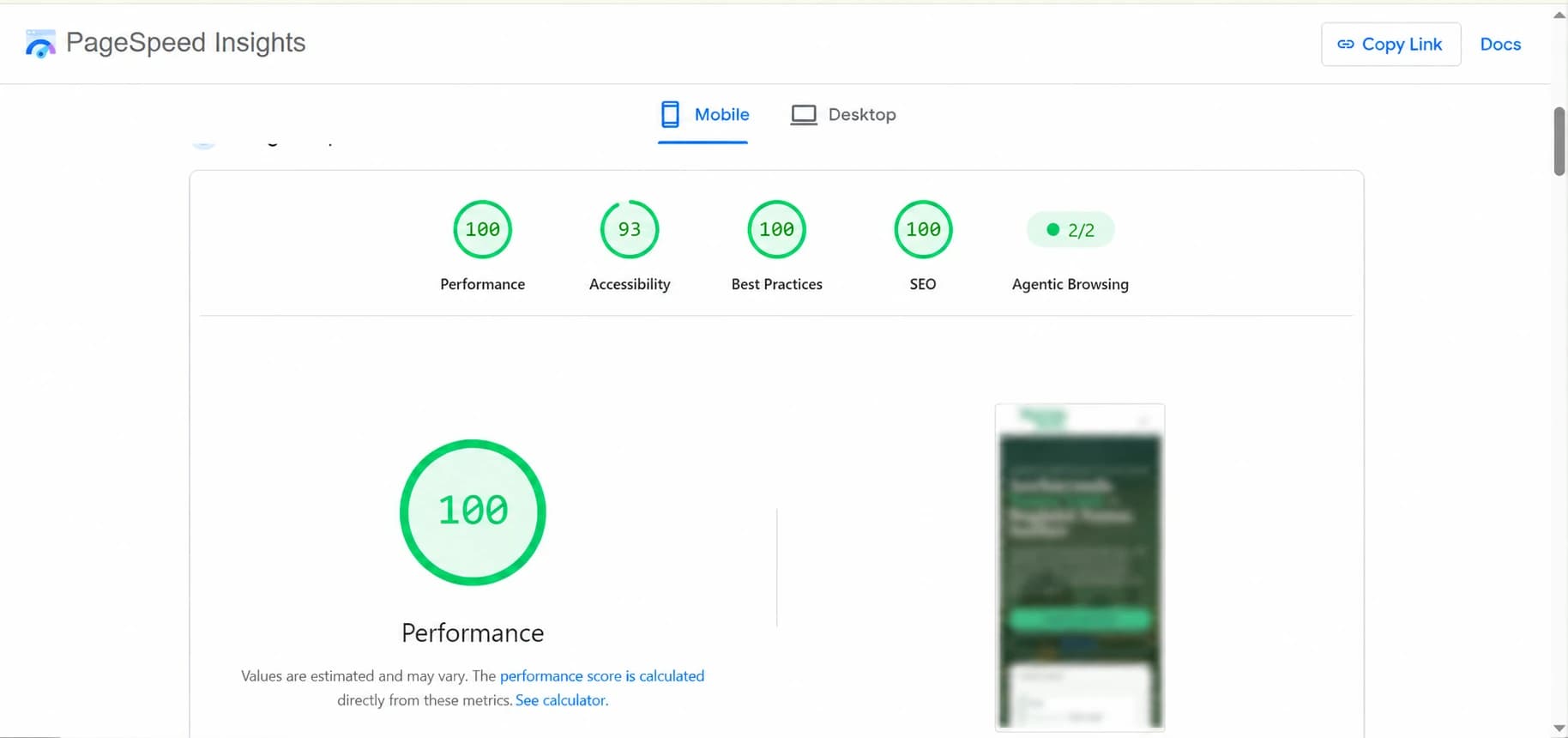This screenshot has height=738, width=1568.
Task: Select the Accessibility 93 score gauge
Action: pos(630,229)
